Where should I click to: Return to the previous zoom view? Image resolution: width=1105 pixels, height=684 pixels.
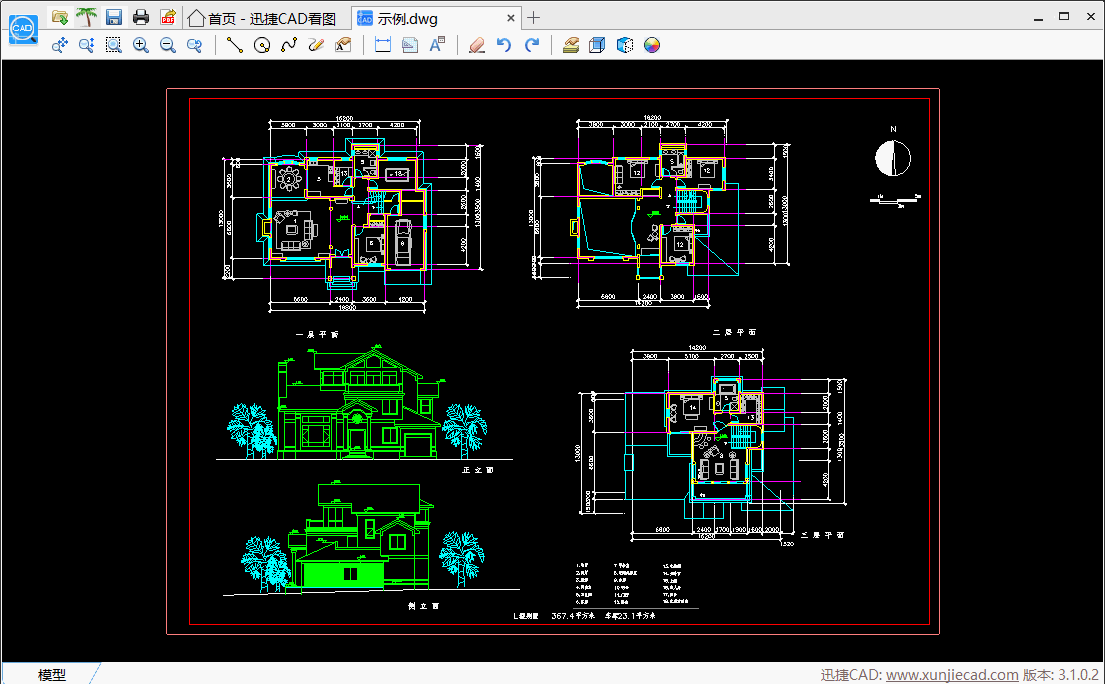pos(195,45)
